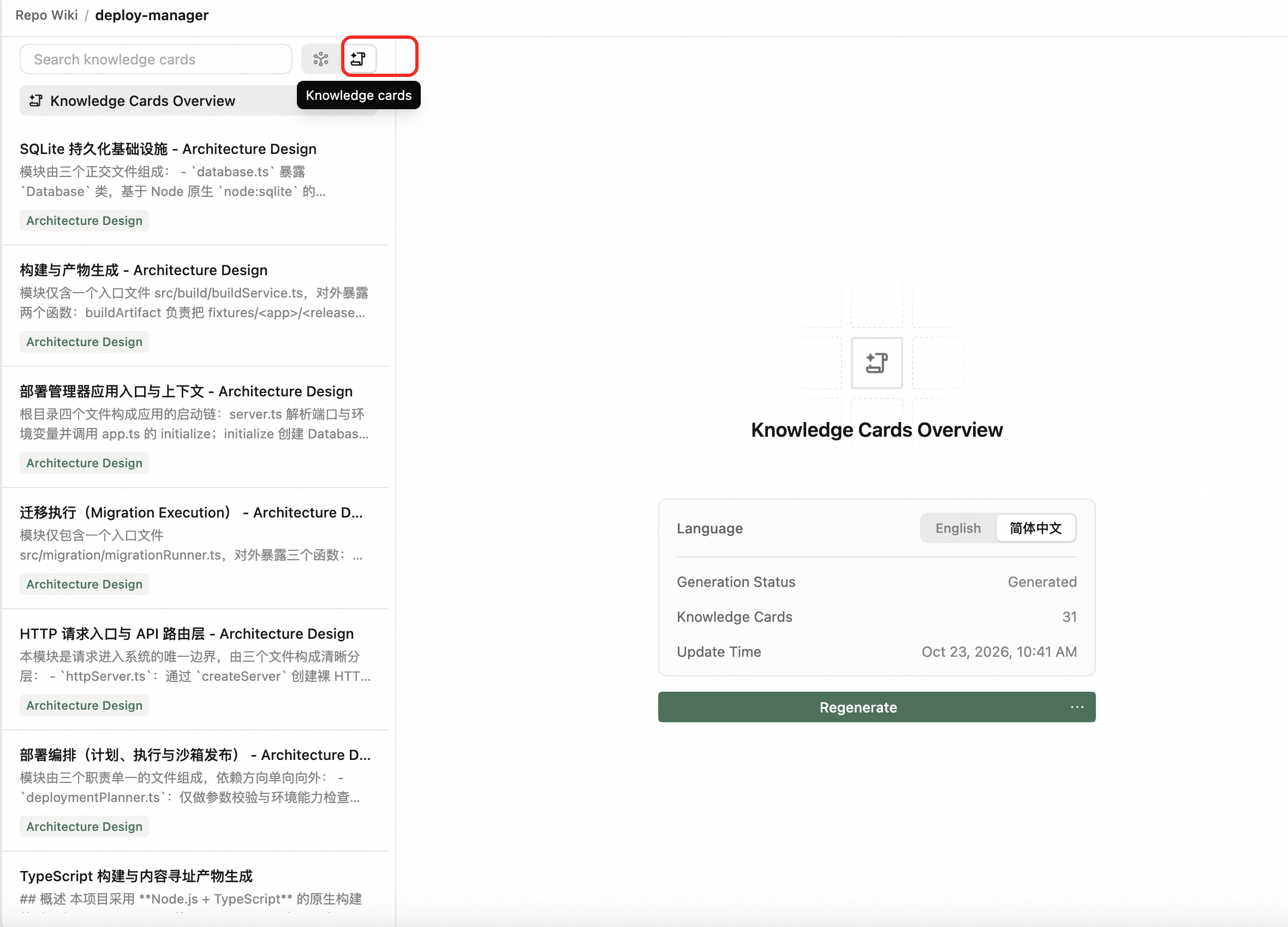Click Architecture Design tag under SQLite card
Screen dimensions: 1288x927
(84, 221)
